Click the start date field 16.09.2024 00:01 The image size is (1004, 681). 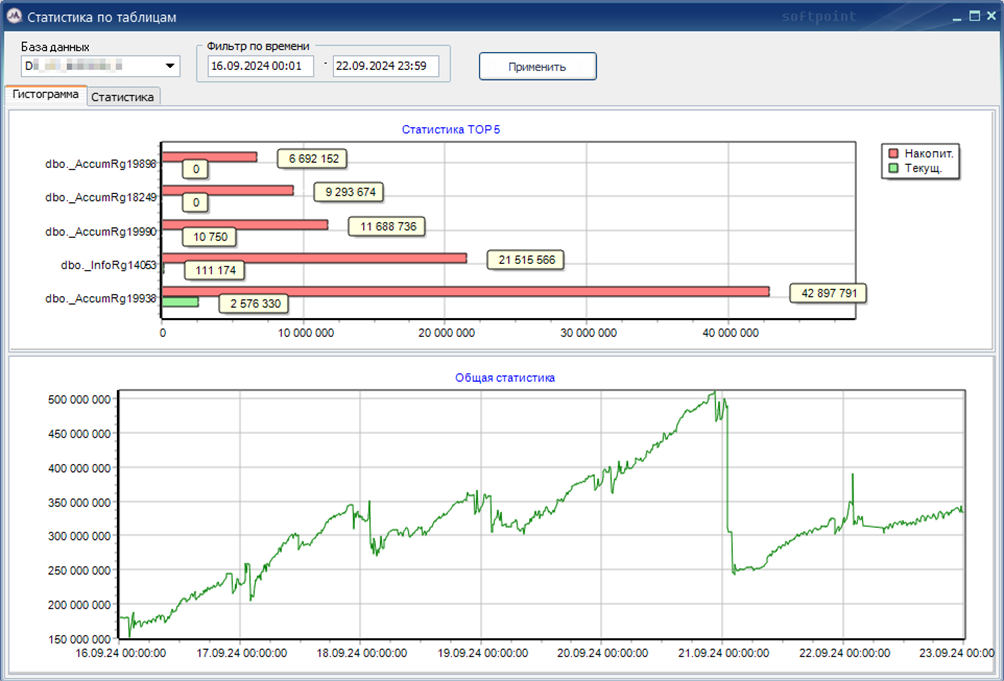point(260,66)
